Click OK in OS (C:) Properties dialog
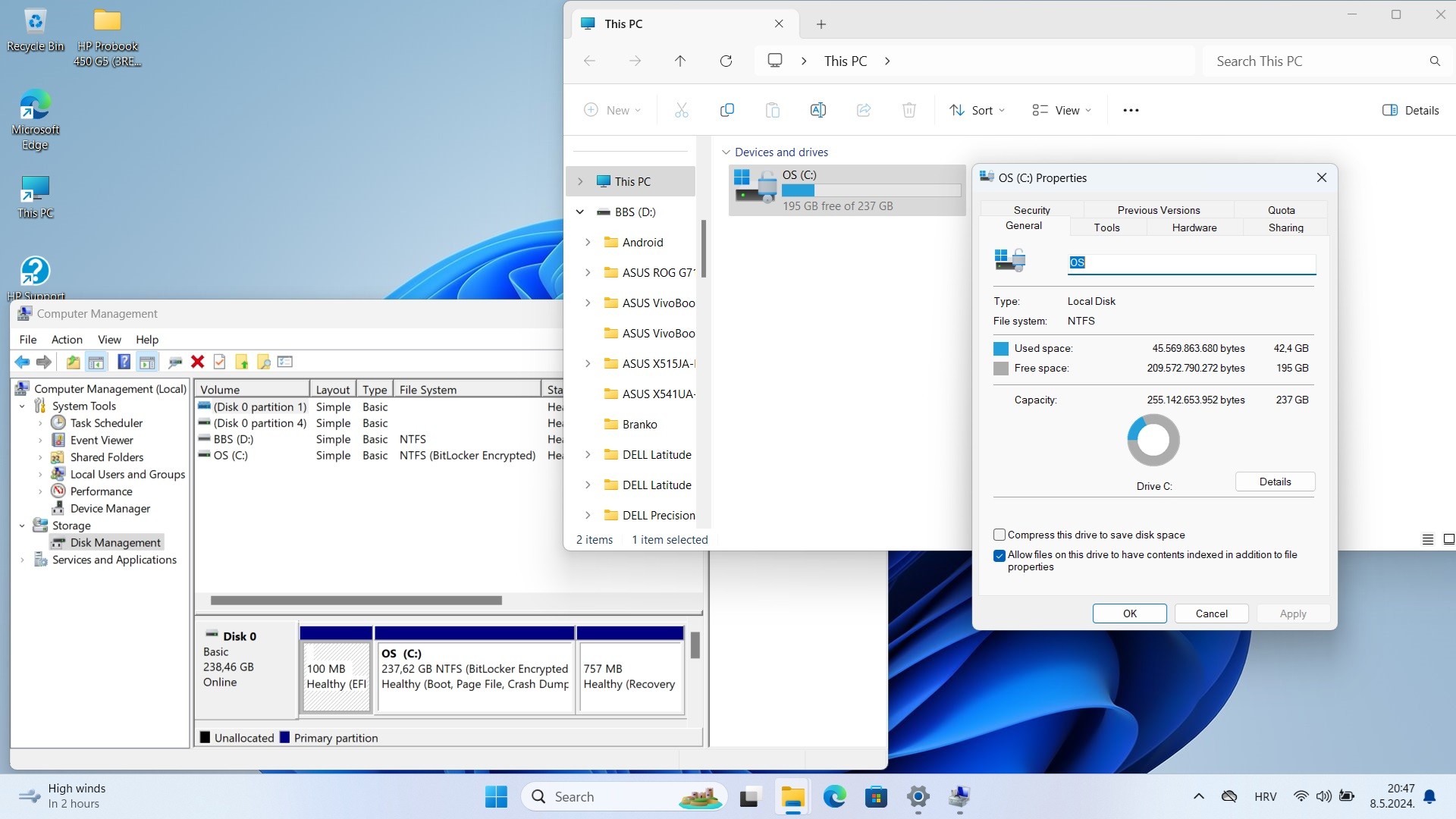Image resolution: width=1456 pixels, height=819 pixels. pyautogui.click(x=1130, y=613)
